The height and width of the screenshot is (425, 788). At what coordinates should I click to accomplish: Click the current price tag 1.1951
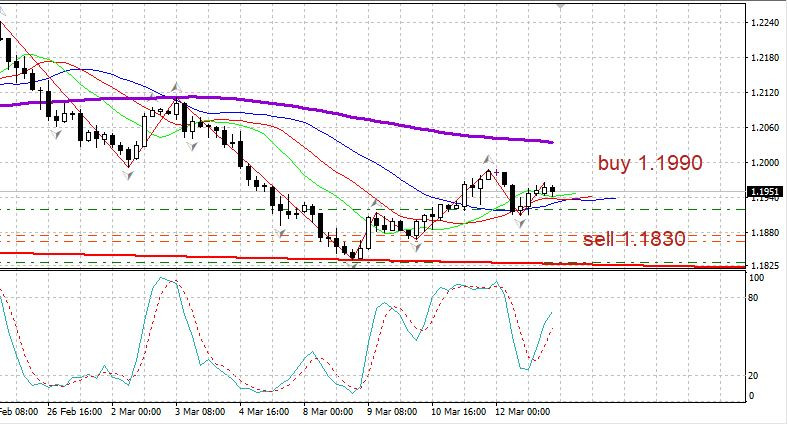[766, 191]
